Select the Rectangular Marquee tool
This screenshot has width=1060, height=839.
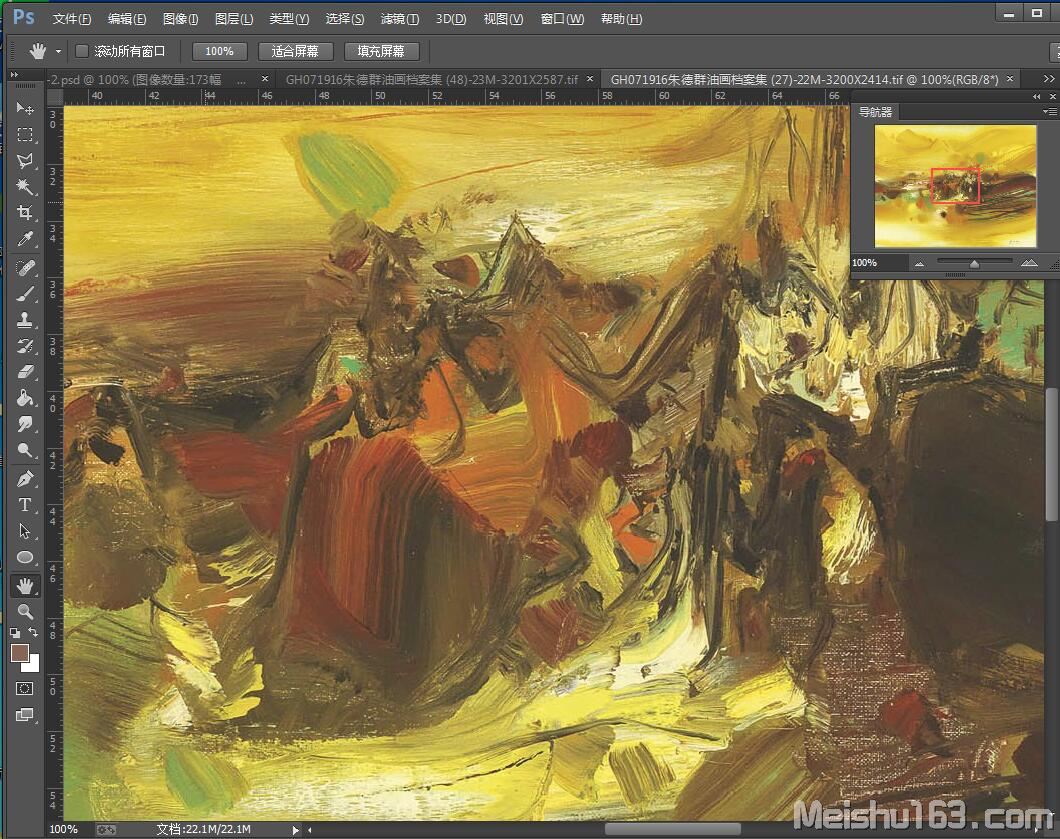pos(25,135)
